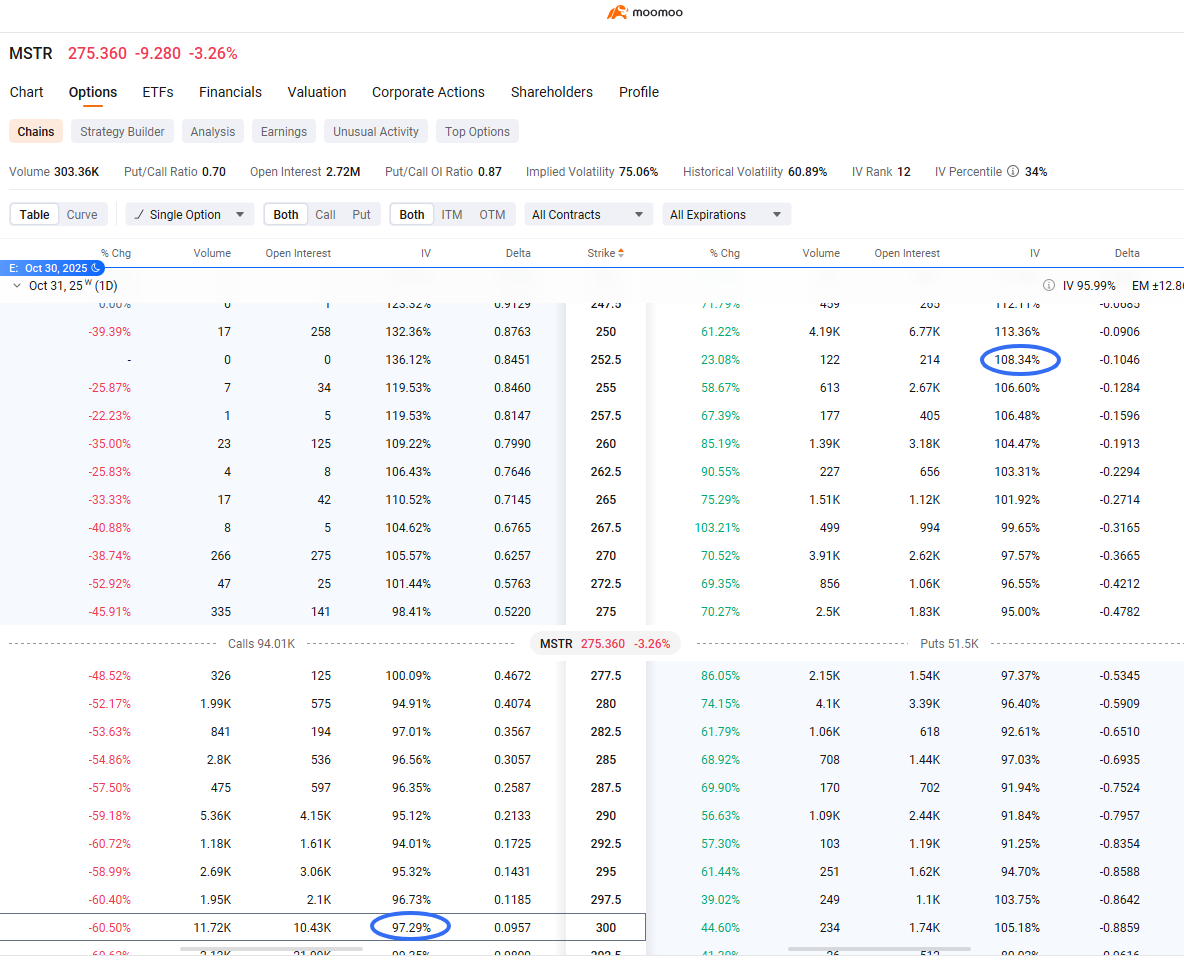This screenshot has width=1184, height=961.
Task: Open the Analysis section
Action: point(213,131)
